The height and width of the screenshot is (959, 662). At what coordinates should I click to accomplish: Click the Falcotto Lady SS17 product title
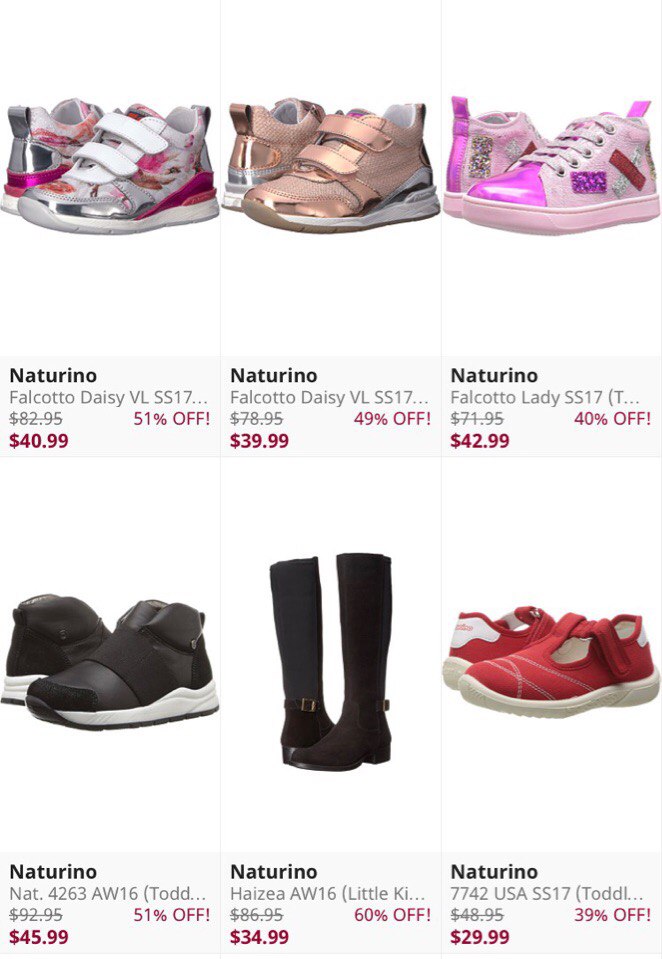[545, 398]
